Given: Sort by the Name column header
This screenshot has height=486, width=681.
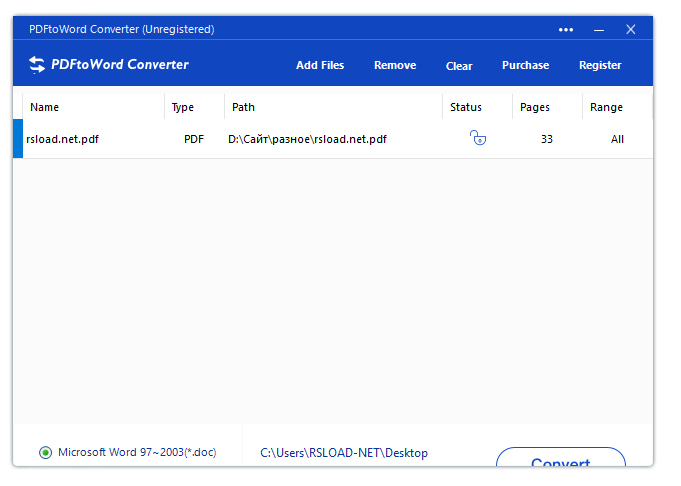Looking at the screenshot, I should click(93, 107).
